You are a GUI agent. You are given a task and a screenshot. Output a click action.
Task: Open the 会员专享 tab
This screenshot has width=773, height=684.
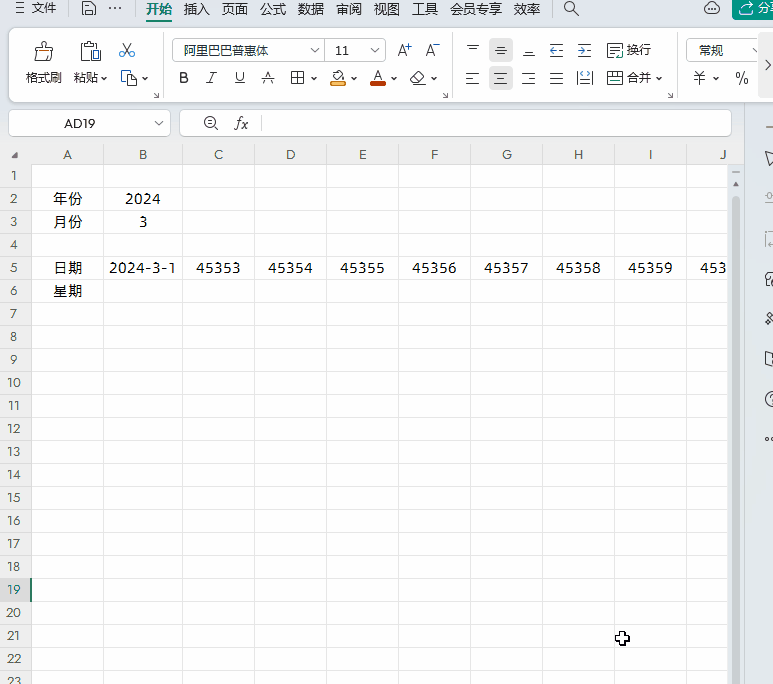tap(476, 9)
